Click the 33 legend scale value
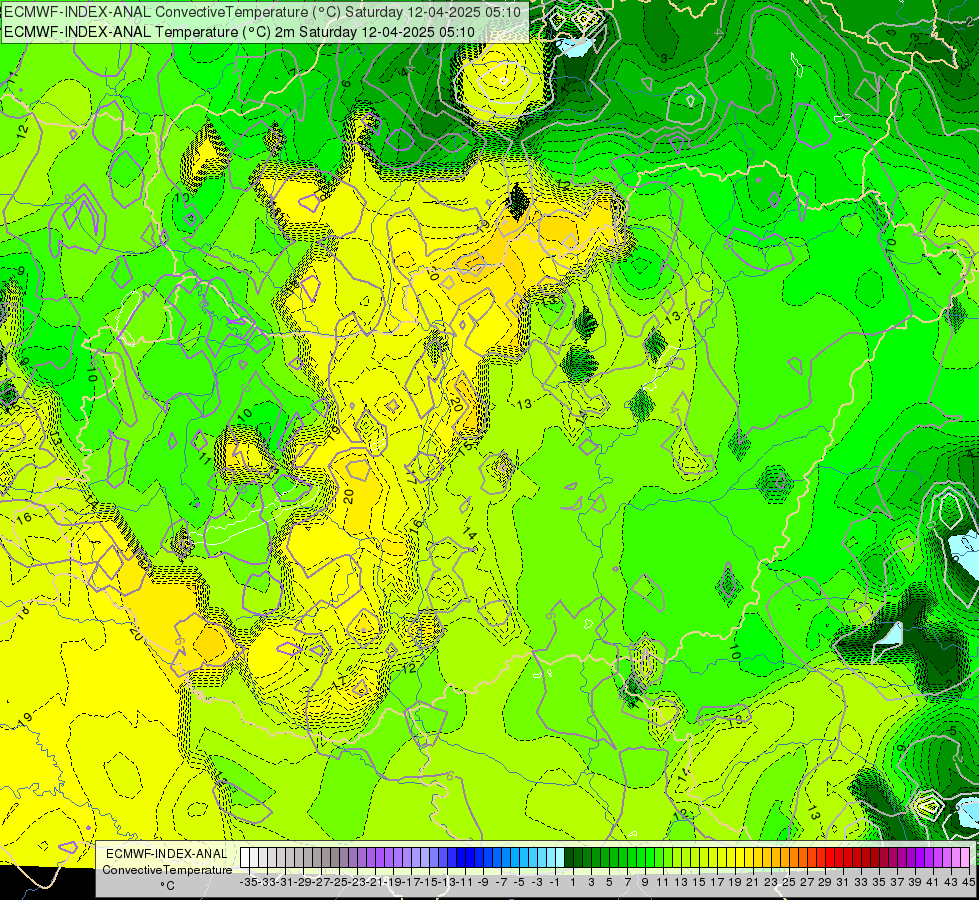 pos(861,882)
